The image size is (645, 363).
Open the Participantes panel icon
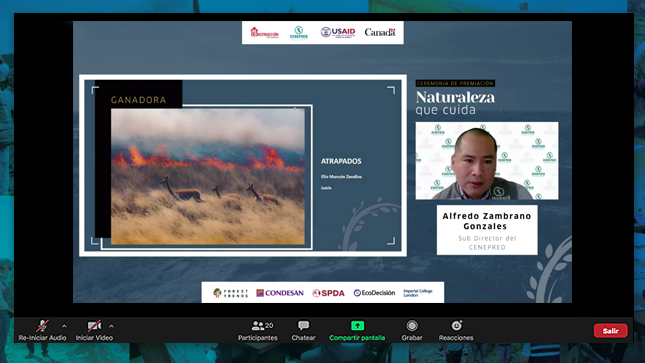click(258, 326)
